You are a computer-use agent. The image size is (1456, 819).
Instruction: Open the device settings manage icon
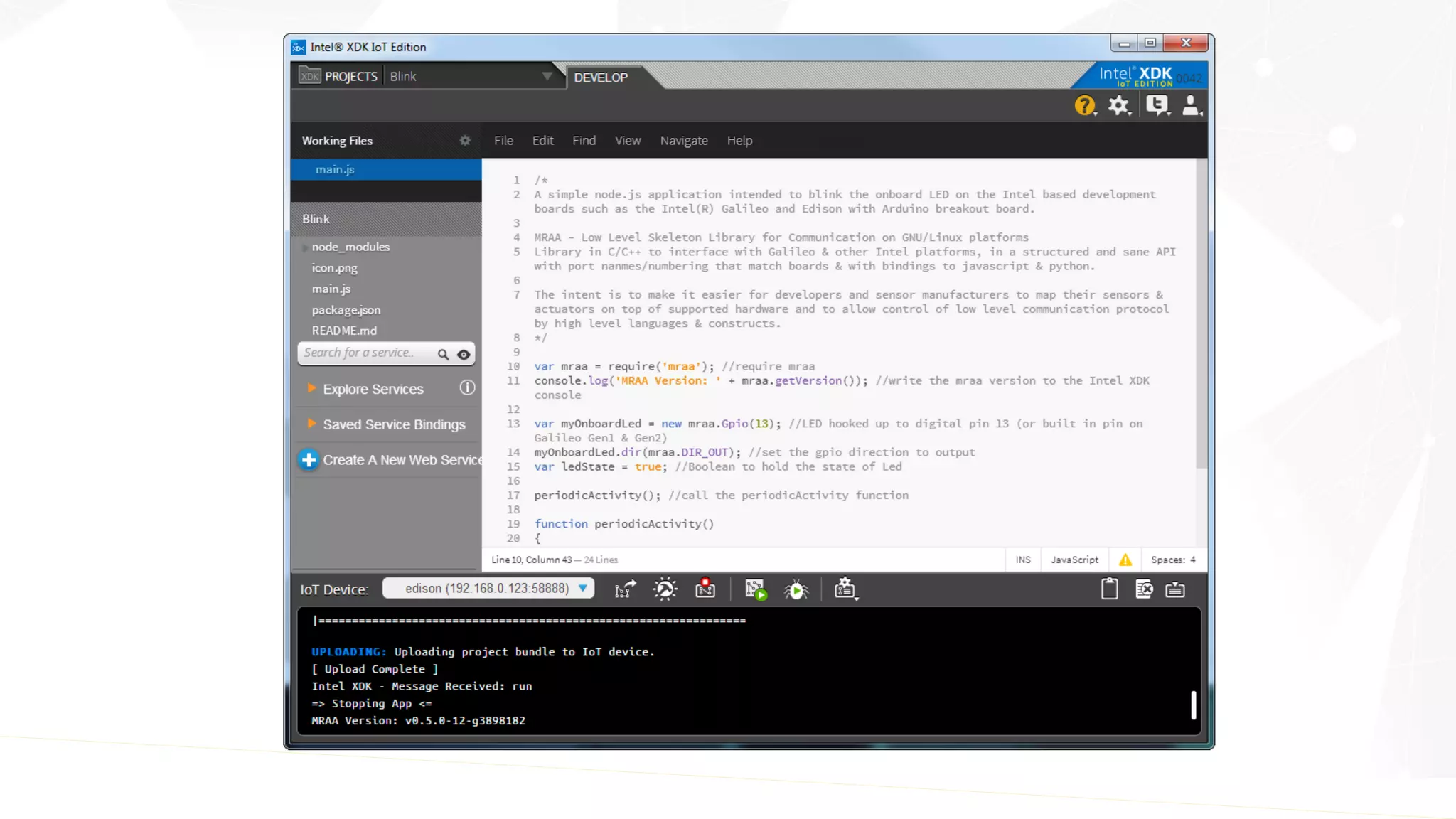(845, 589)
